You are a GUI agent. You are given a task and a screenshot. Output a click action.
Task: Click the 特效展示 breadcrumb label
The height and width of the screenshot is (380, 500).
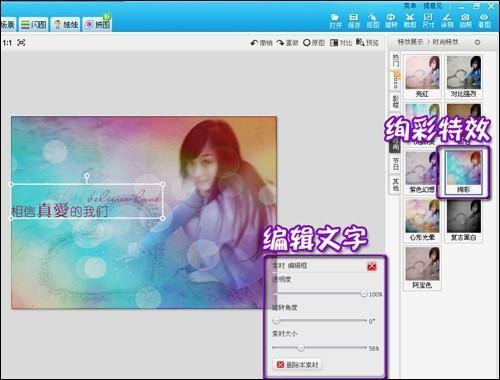(410, 42)
